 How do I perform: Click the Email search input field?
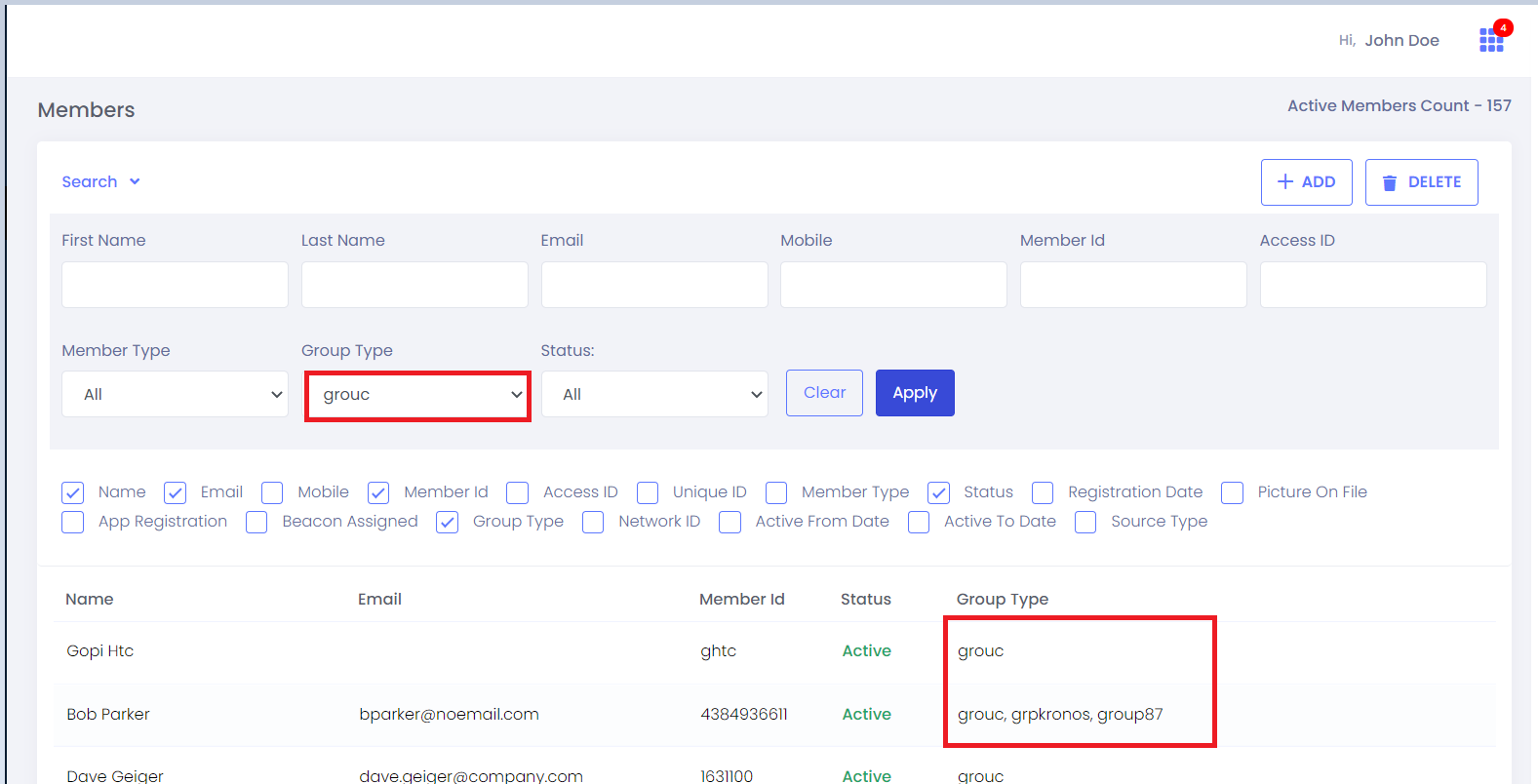[654, 285]
